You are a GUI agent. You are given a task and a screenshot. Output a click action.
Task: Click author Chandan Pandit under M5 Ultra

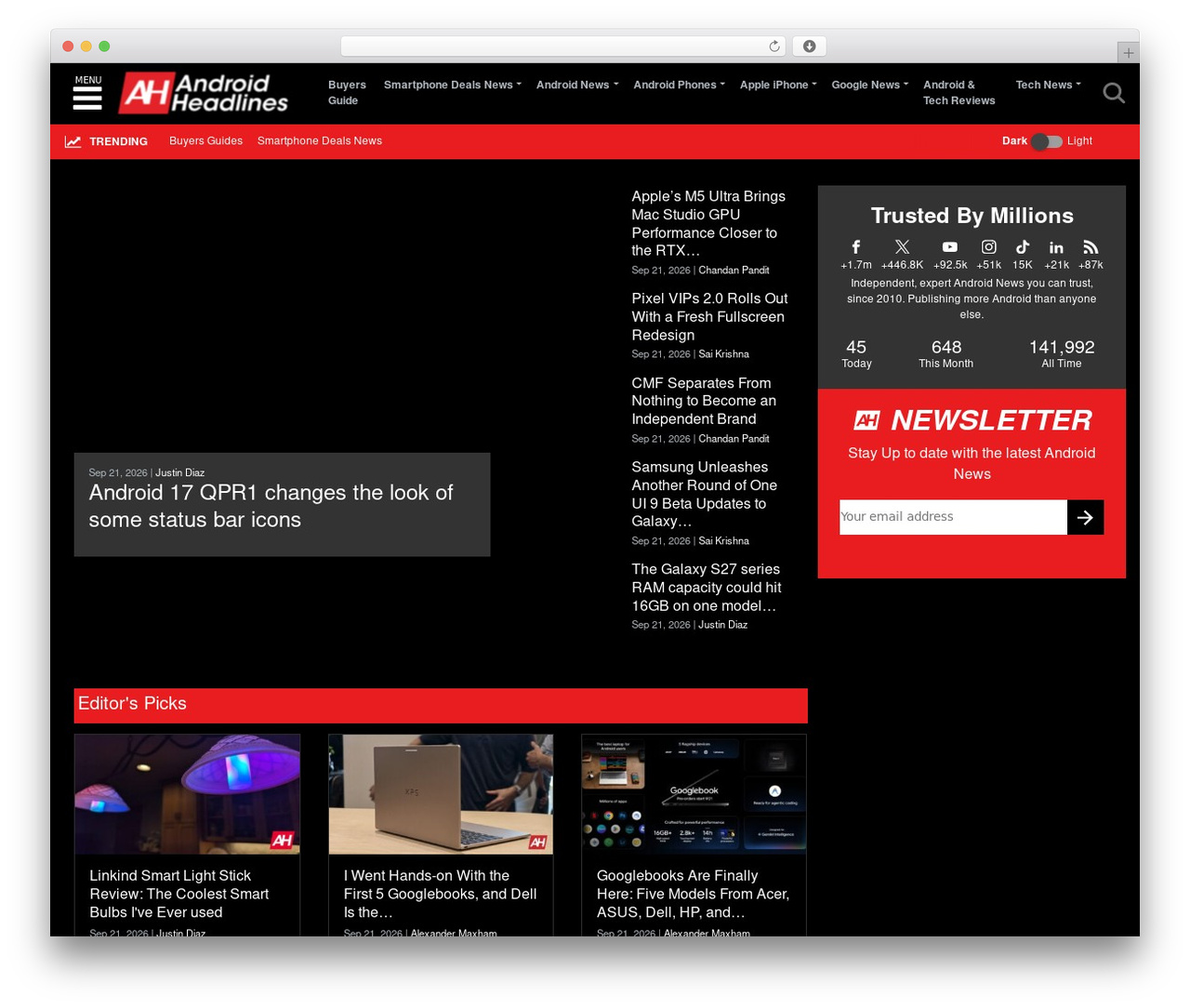tap(734, 271)
